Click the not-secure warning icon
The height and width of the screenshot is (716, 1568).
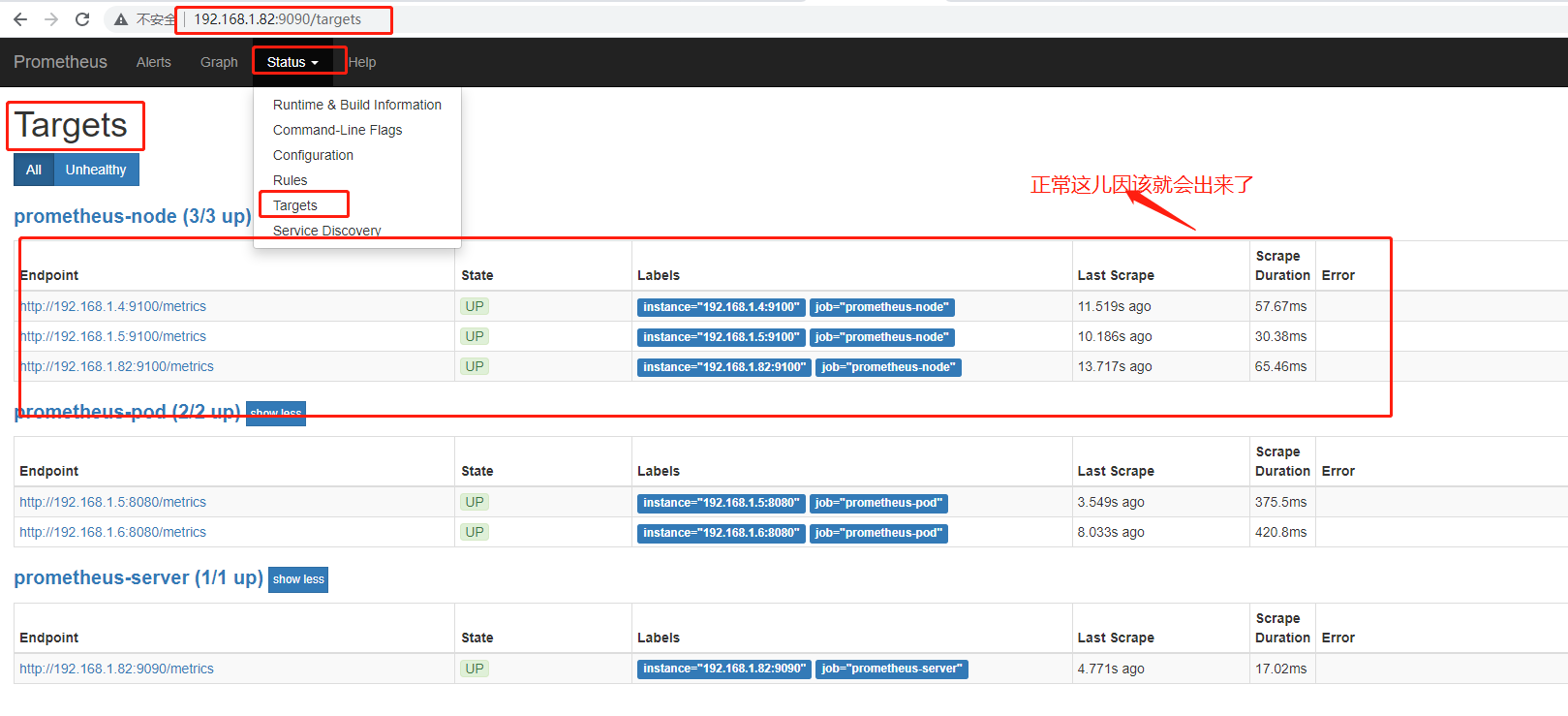(x=121, y=19)
